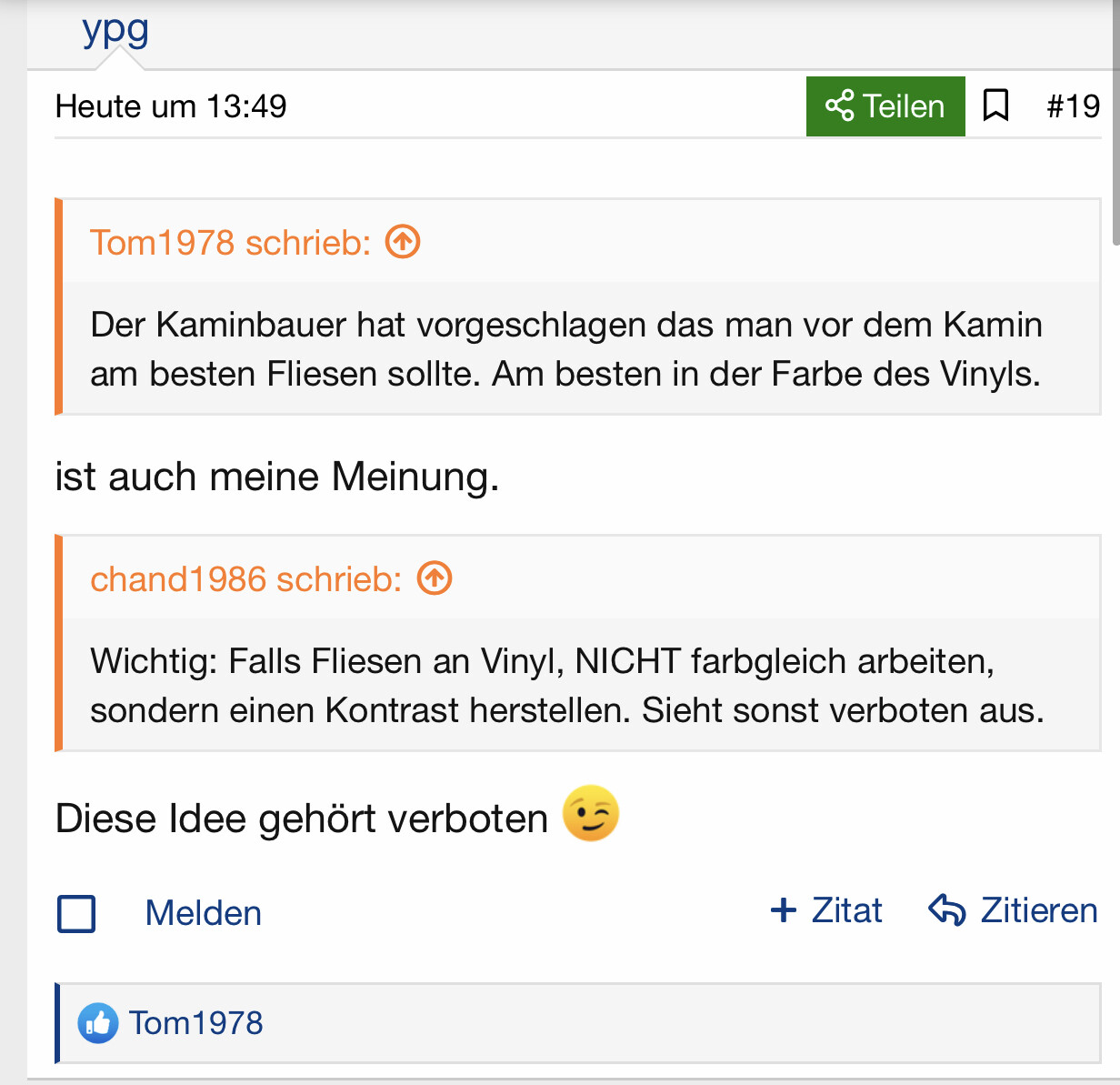The height and width of the screenshot is (1085, 1120).
Task: Open Tom1978 profile in the likes bar
Action: 195,1023
